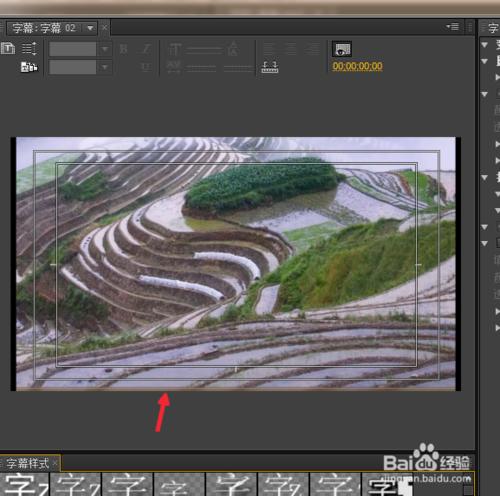
Task: Select the 字幕: 字幕 02 tab
Action: (44, 28)
